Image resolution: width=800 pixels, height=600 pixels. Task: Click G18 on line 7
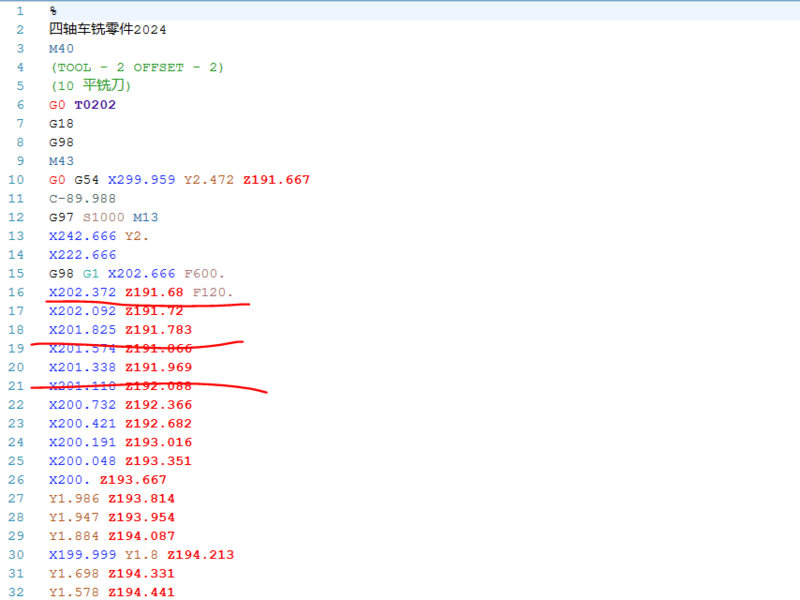click(x=61, y=123)
